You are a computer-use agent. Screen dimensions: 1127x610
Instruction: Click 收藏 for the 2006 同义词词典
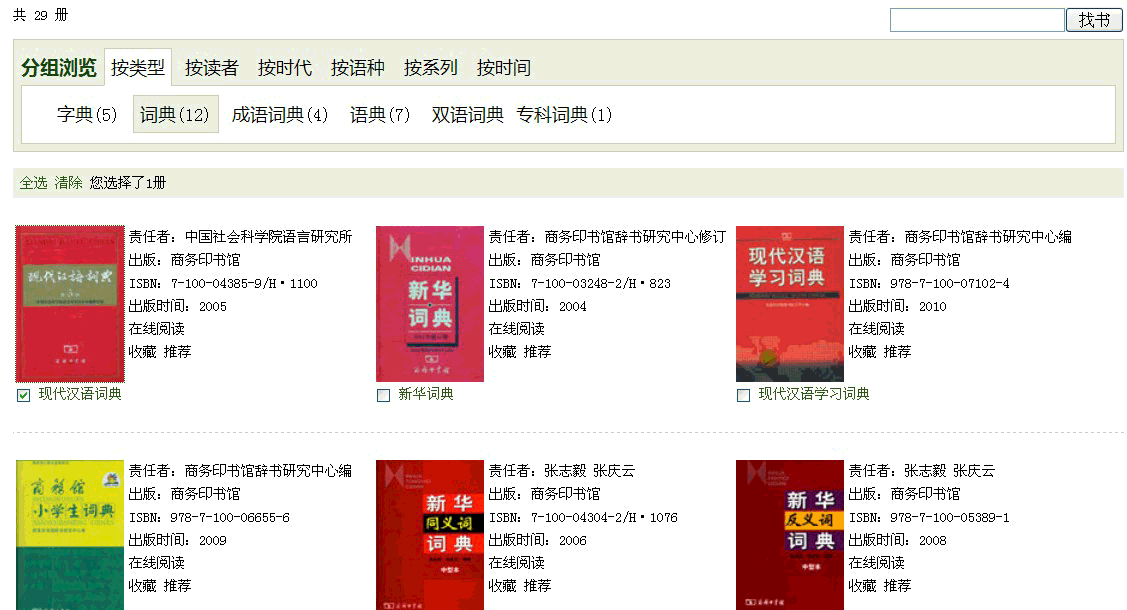coord(502,586)
